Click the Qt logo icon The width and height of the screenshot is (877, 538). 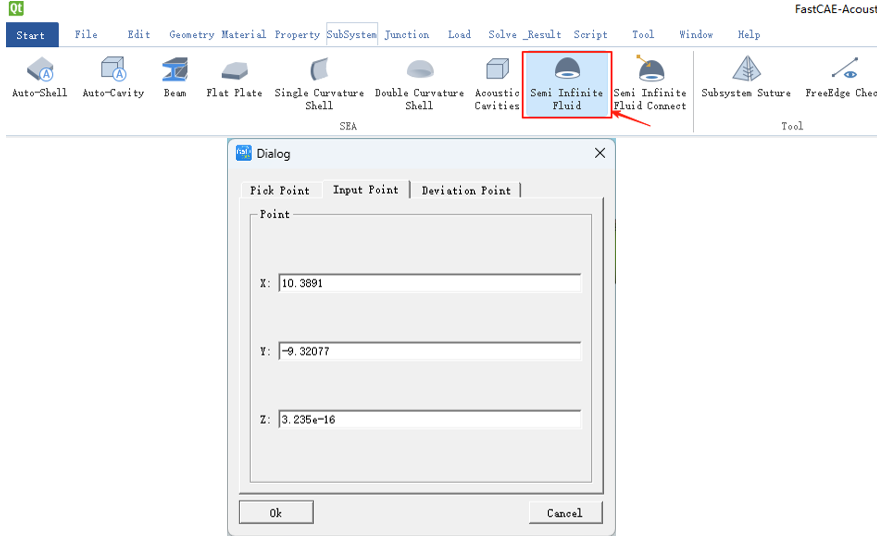tap(16, 8)
